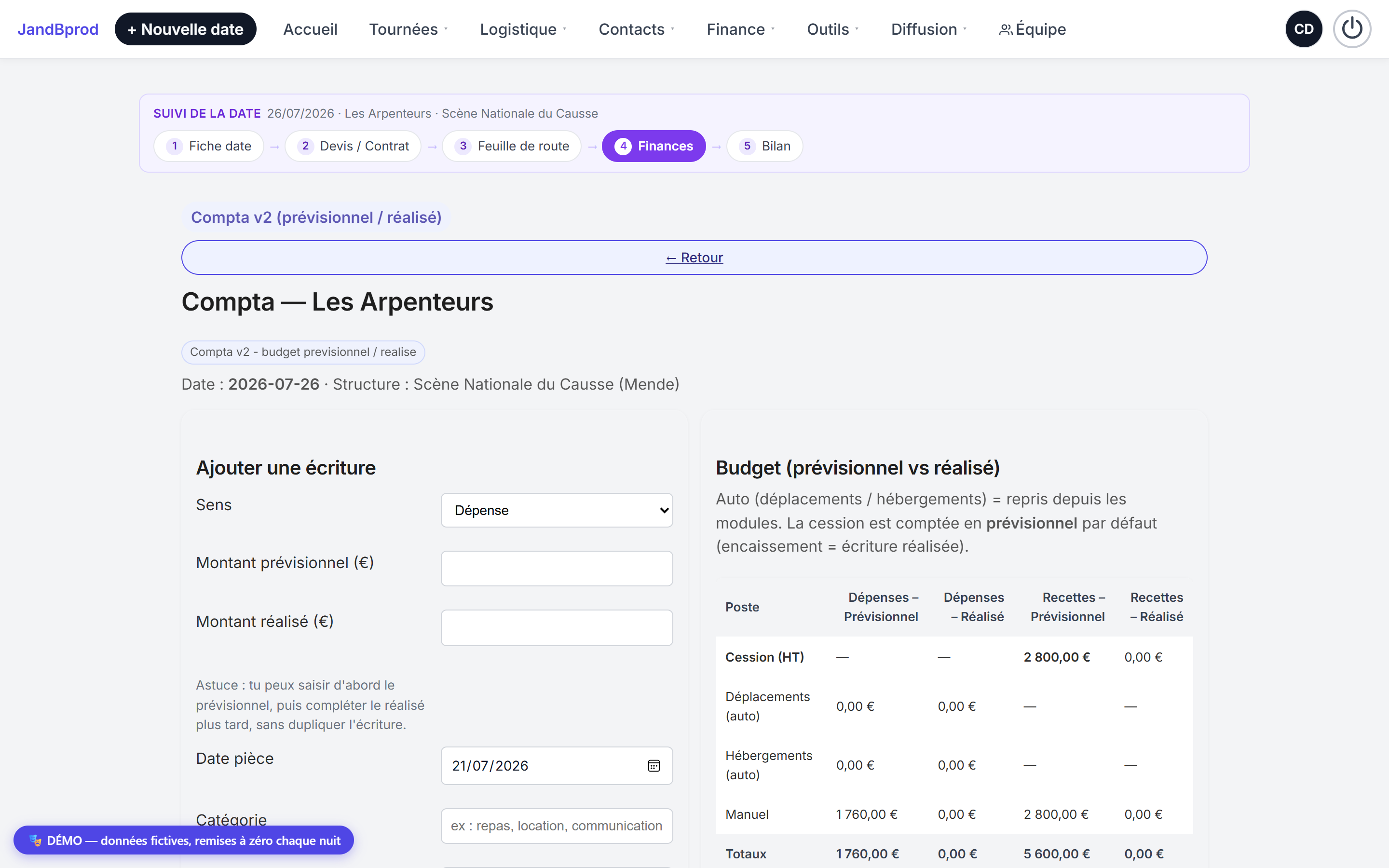Click Manuel dépenses 1 760,00 € cell
The width and height of the screenshot is (1389, 868).
point(866,814)
